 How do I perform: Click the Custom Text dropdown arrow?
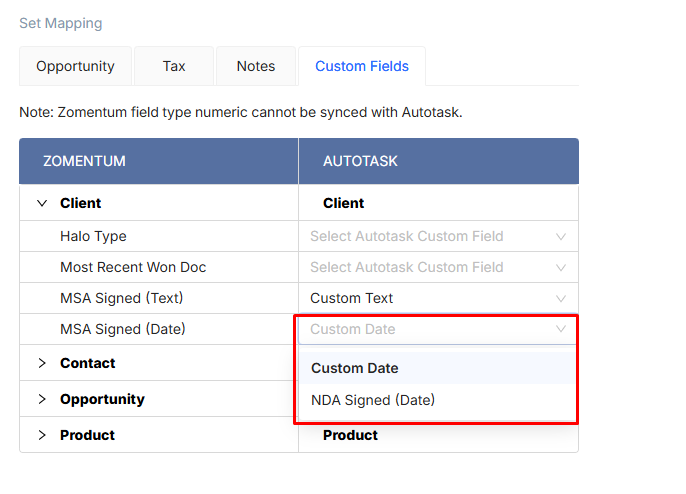[561, 299]
